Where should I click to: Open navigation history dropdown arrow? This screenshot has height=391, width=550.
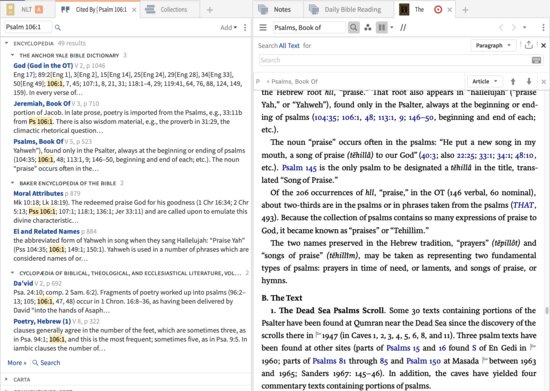524,27
